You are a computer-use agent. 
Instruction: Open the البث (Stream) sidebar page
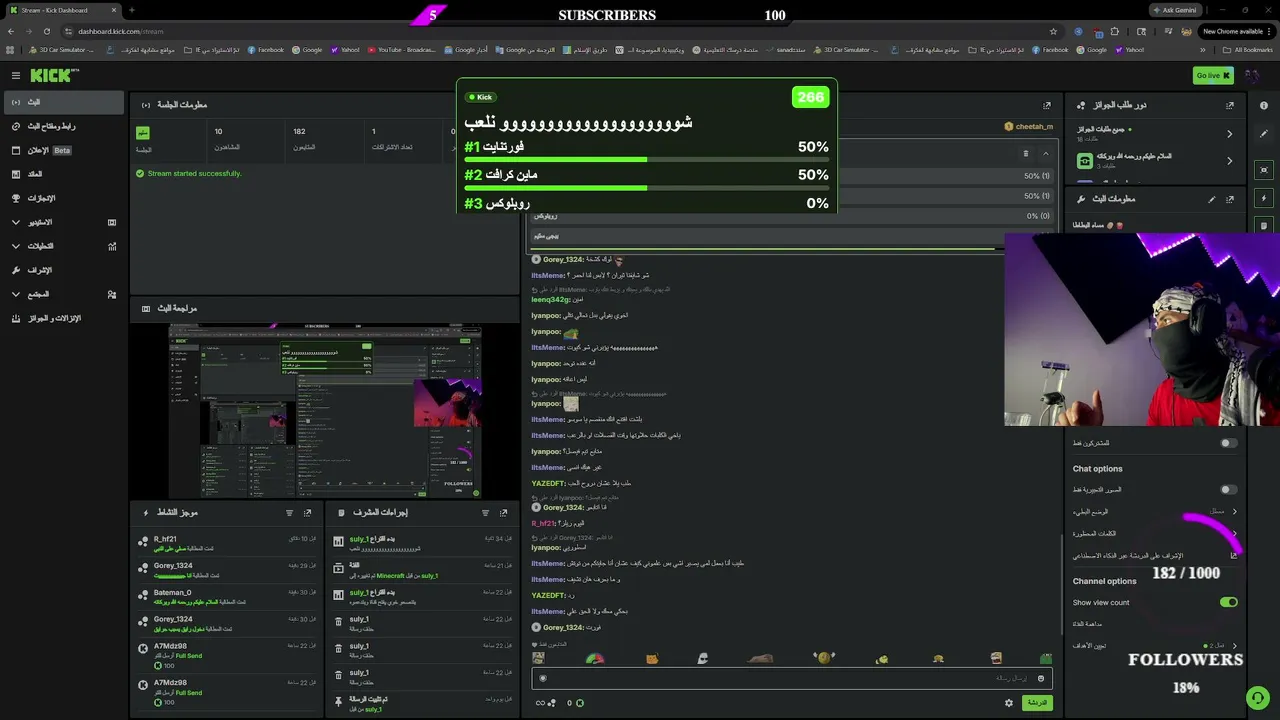63,102
